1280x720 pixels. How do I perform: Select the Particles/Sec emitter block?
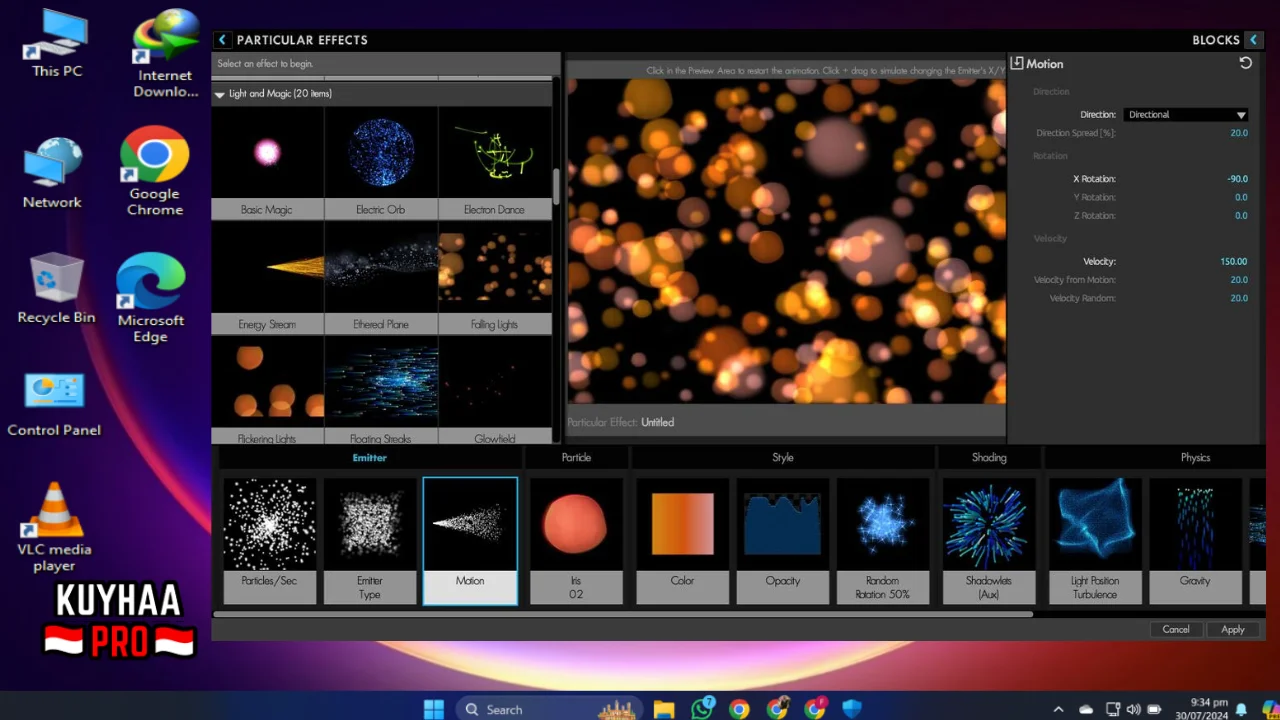click(269, 540)
